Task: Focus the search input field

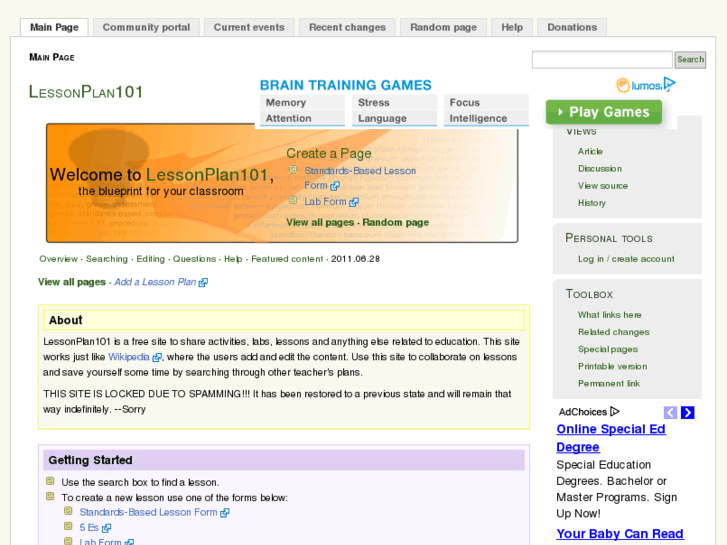Action: [602, 59]
